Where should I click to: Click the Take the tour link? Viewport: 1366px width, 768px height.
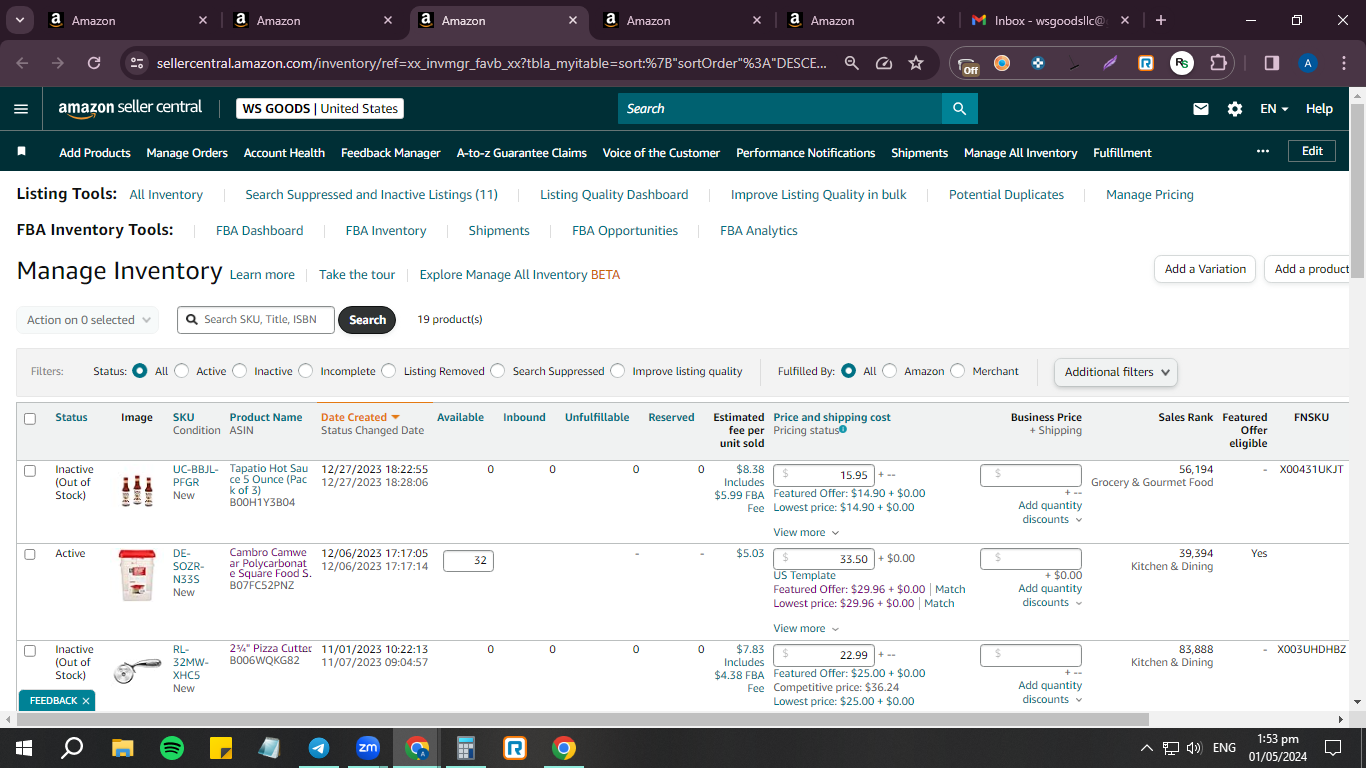[x=357, y=275]
